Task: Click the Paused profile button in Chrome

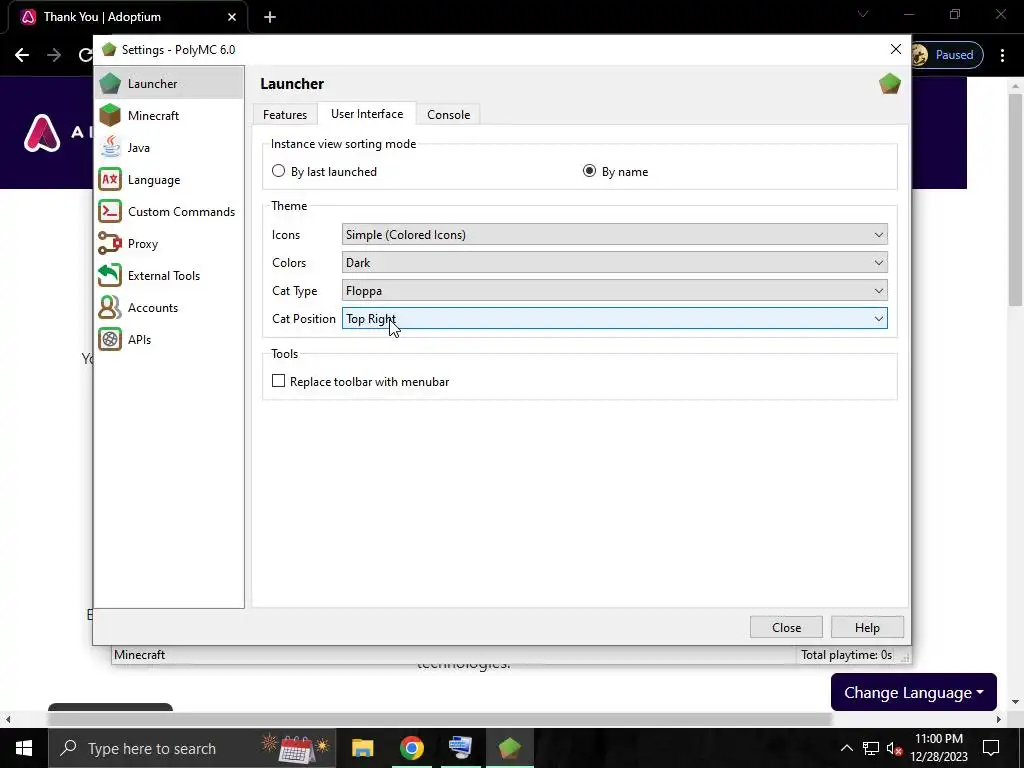Action: coord(947,55)
